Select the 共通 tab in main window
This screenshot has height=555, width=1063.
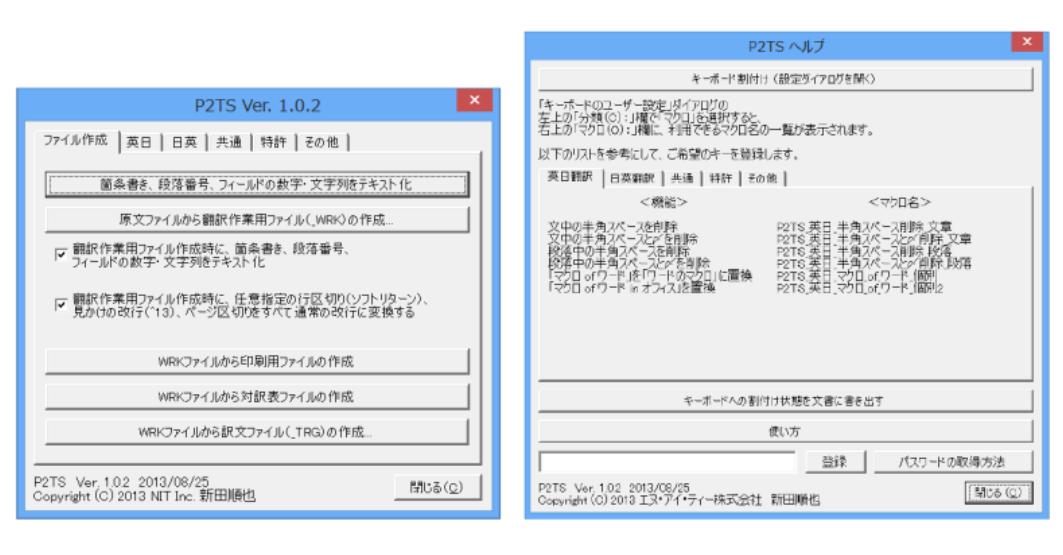[228, 142]
